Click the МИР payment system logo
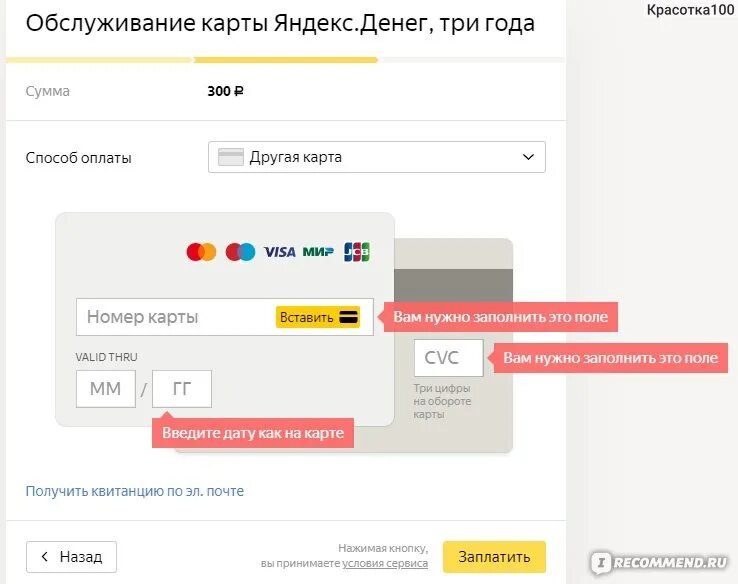 (318, 252)
